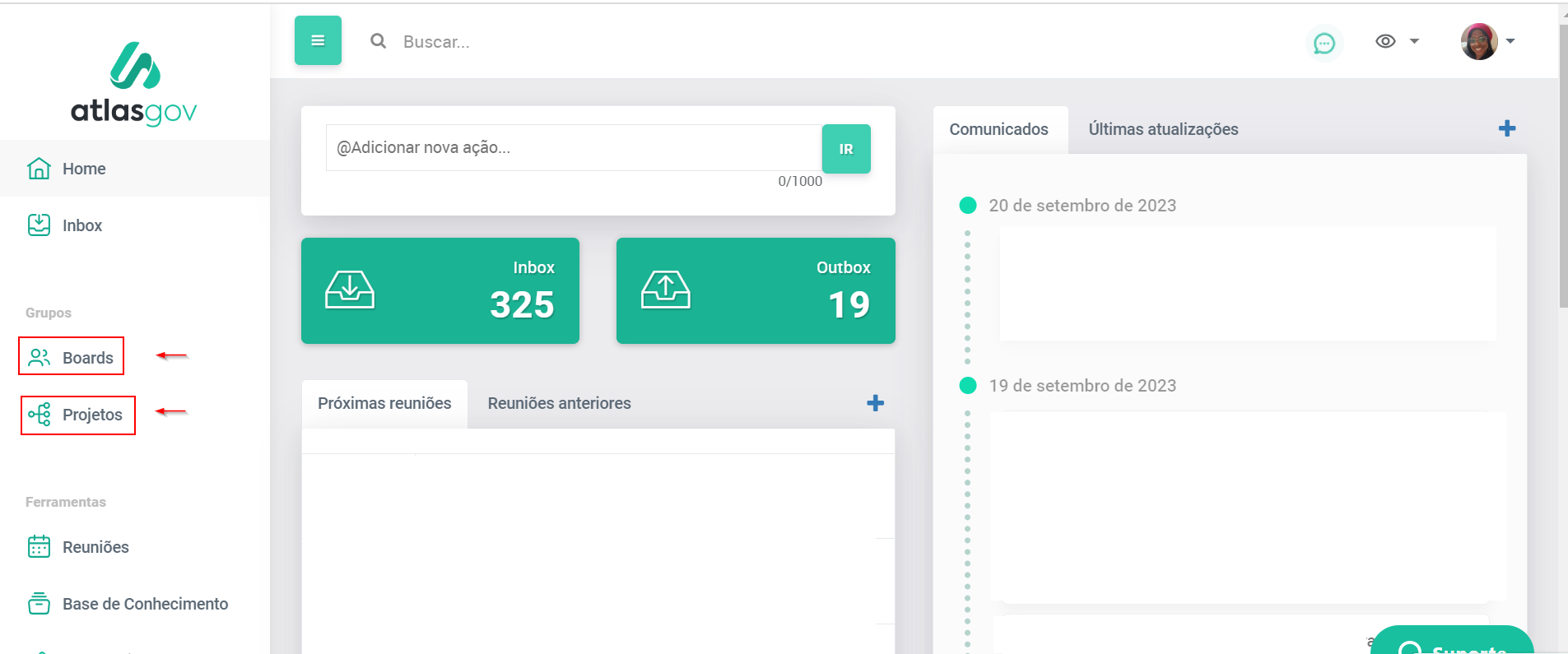Click the 20 de setembro de 2023 marker
This screenshot has width=1568, height=654.
tap(968, 205)
